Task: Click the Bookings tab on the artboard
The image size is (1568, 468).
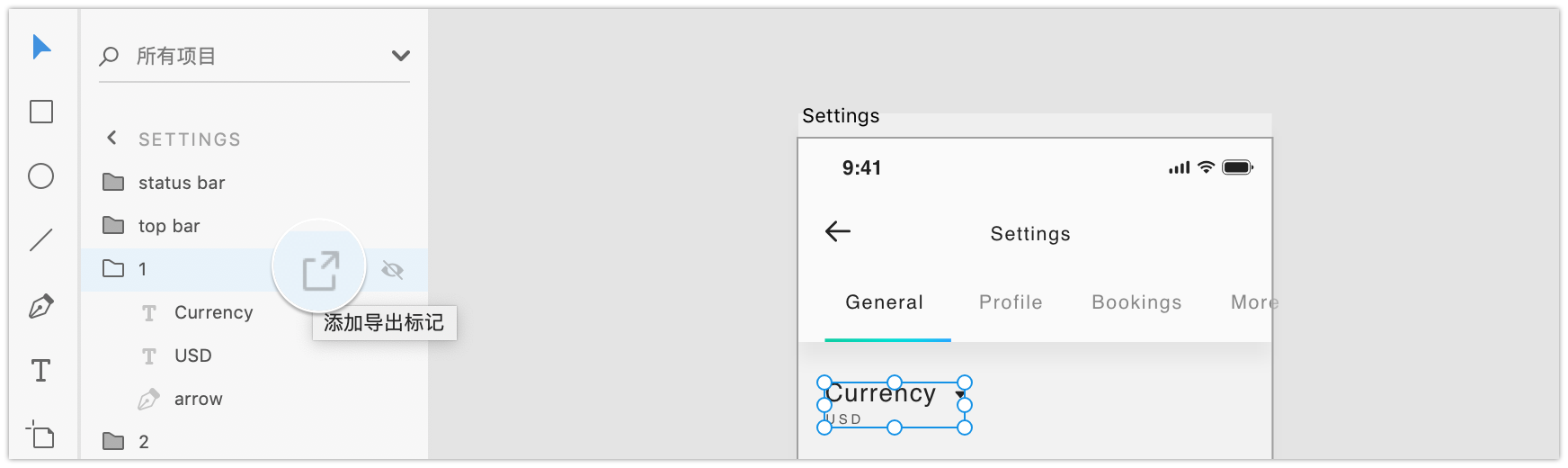Action: 1136,302
